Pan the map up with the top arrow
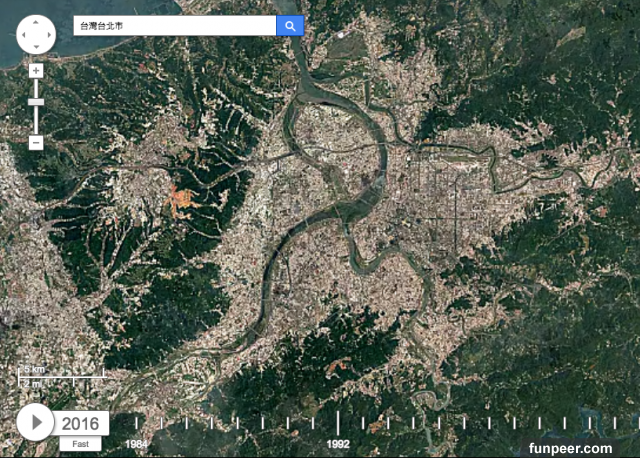Viewport: 640px width, 458px height. pyautogui.click(x=36, y=22)
